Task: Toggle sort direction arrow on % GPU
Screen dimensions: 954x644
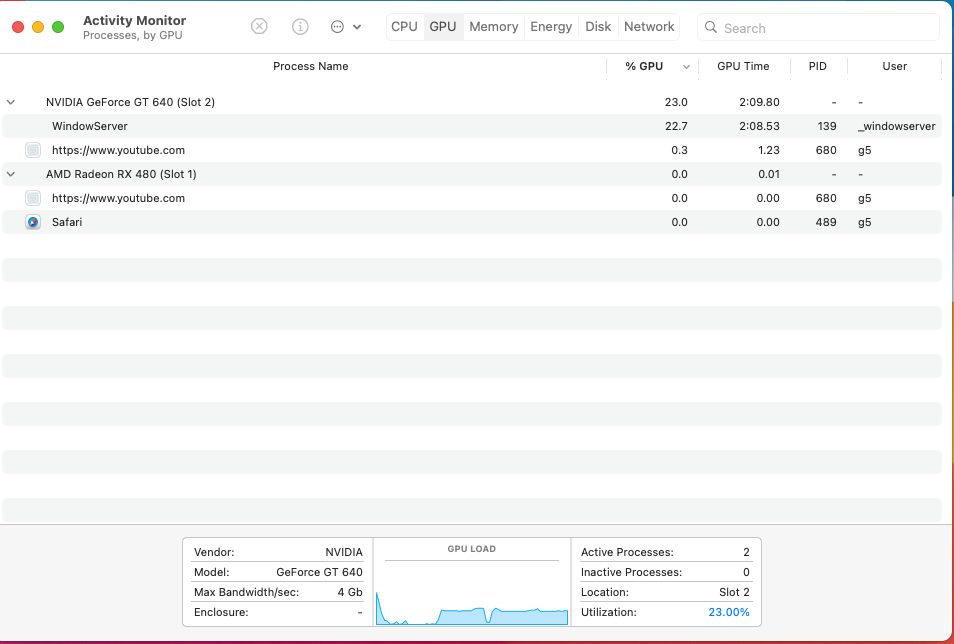Action: [x=686, y=67]
